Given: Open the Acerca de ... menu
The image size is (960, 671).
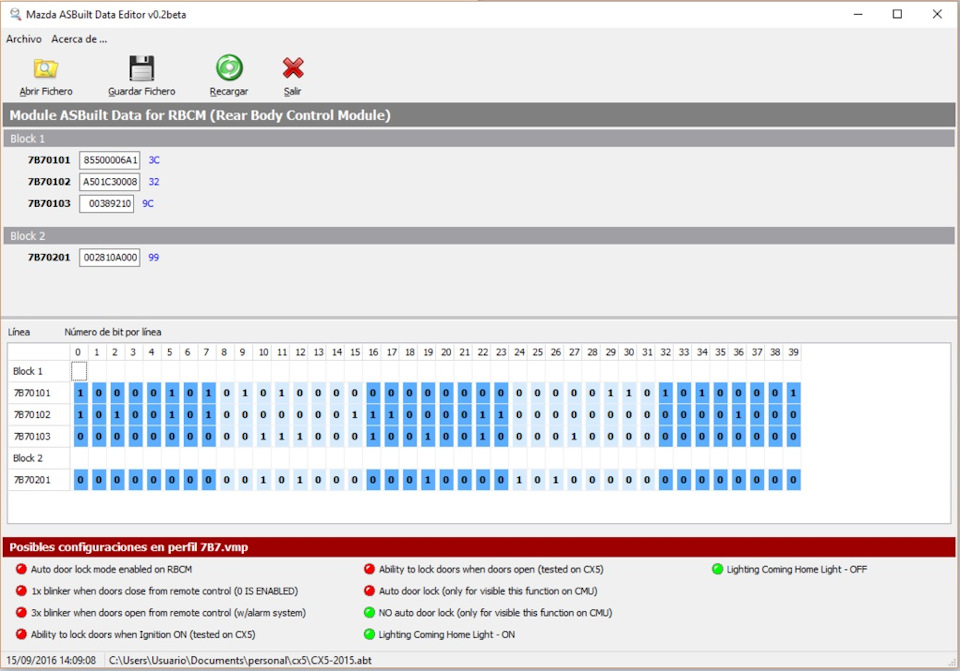Looking at the screenshot, I should pos(79,39).
